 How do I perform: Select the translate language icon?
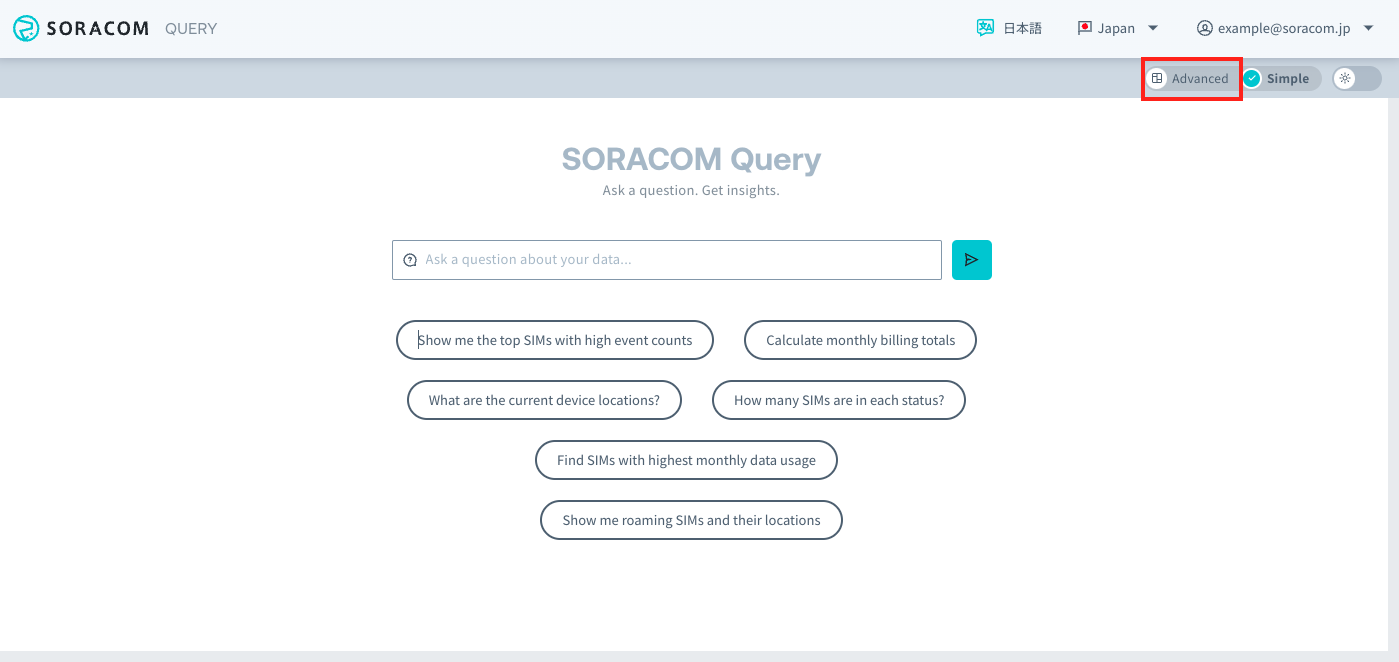pos(986,27)
